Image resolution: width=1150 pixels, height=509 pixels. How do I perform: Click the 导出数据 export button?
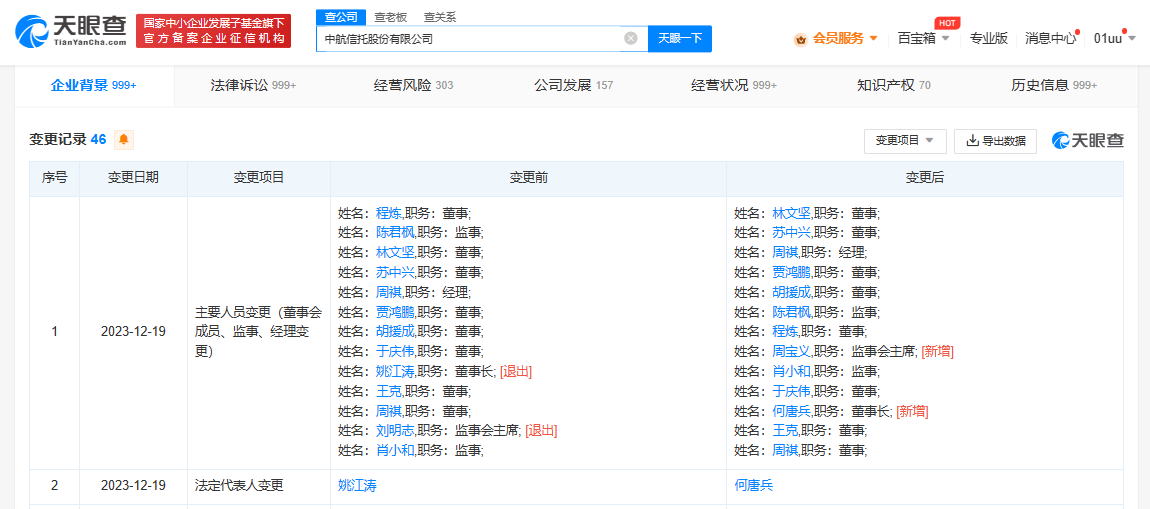(995, 141)
